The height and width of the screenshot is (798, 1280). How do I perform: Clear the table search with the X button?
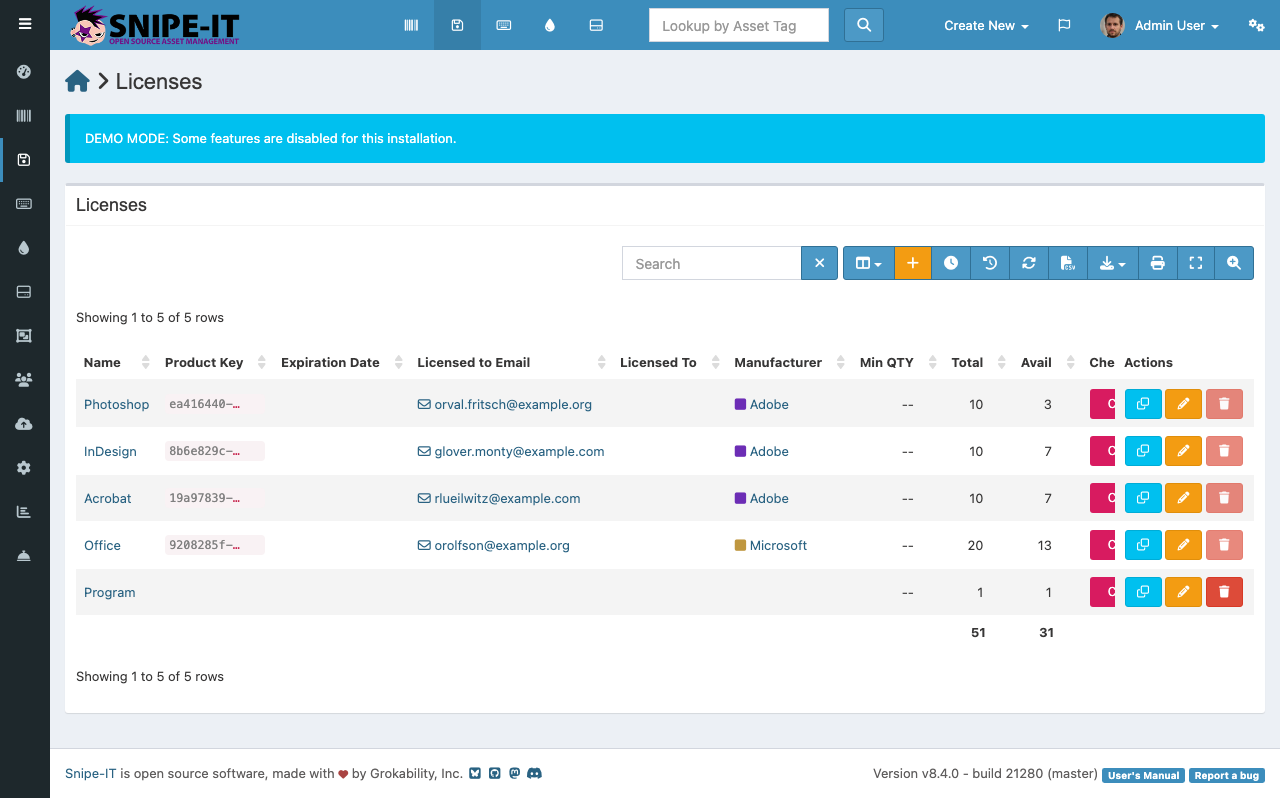pos(819,263)
